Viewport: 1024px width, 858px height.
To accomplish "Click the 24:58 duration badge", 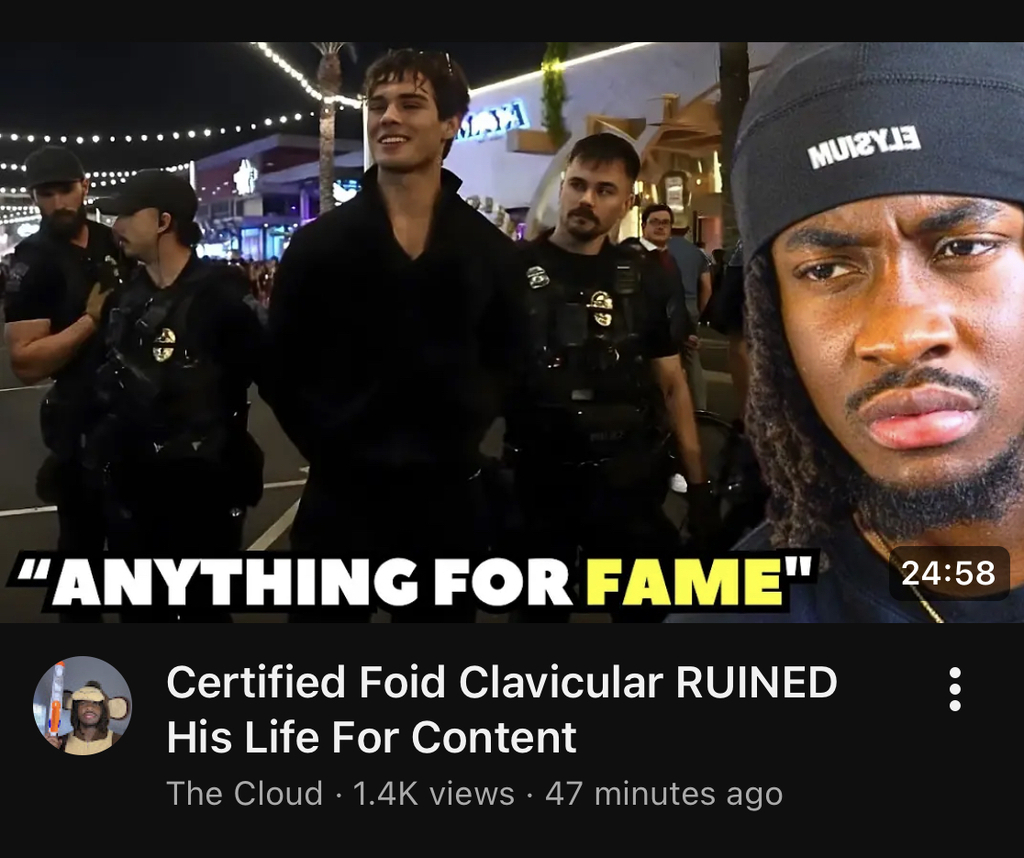I will pyautogui.click(x=949, y=573).
